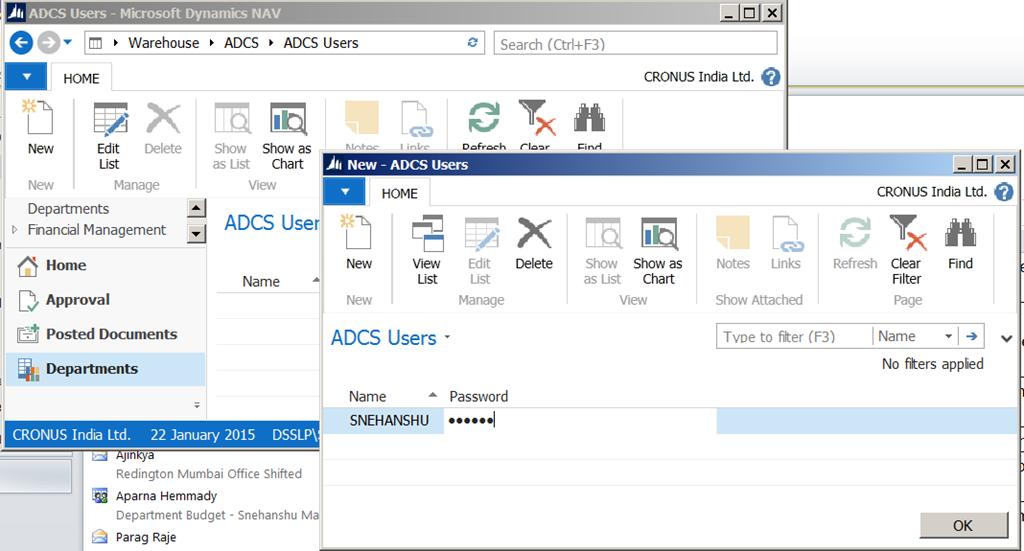Screen dimensions: 1024x551
Task: Click ADCS in the address breadcrumb
Action: pyautogui.click(x=242, y=43)
